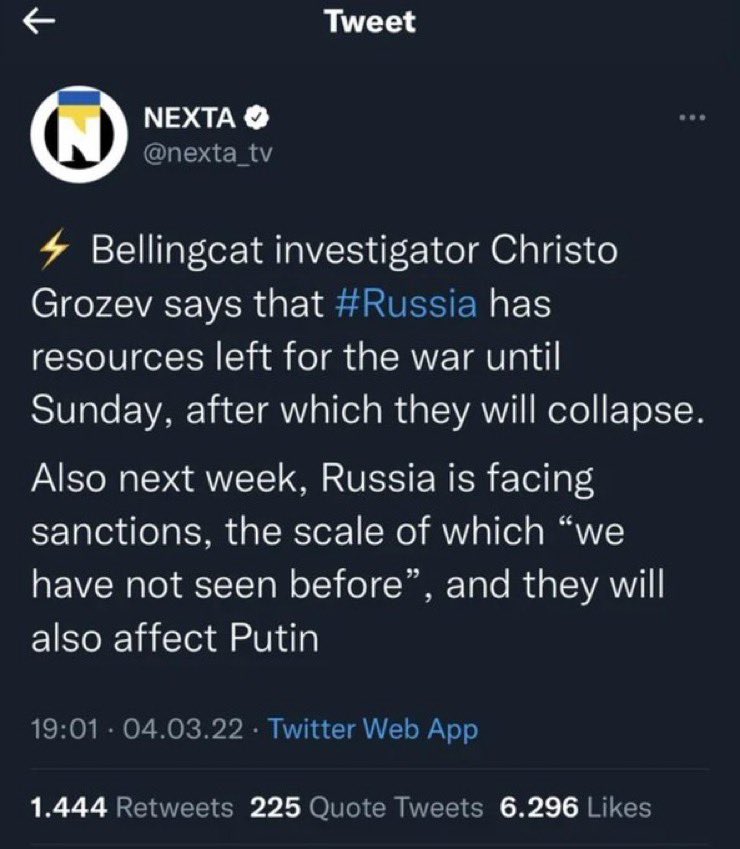
Task: Click the tweet text mentioning Christo Grozev
Action: click(x=368, y=330)
